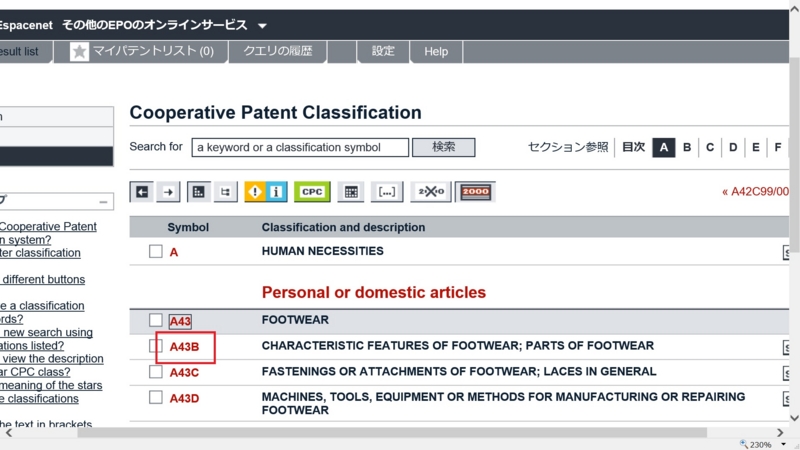
Task: Open the A symbol link
Action: tap(174, 253)
